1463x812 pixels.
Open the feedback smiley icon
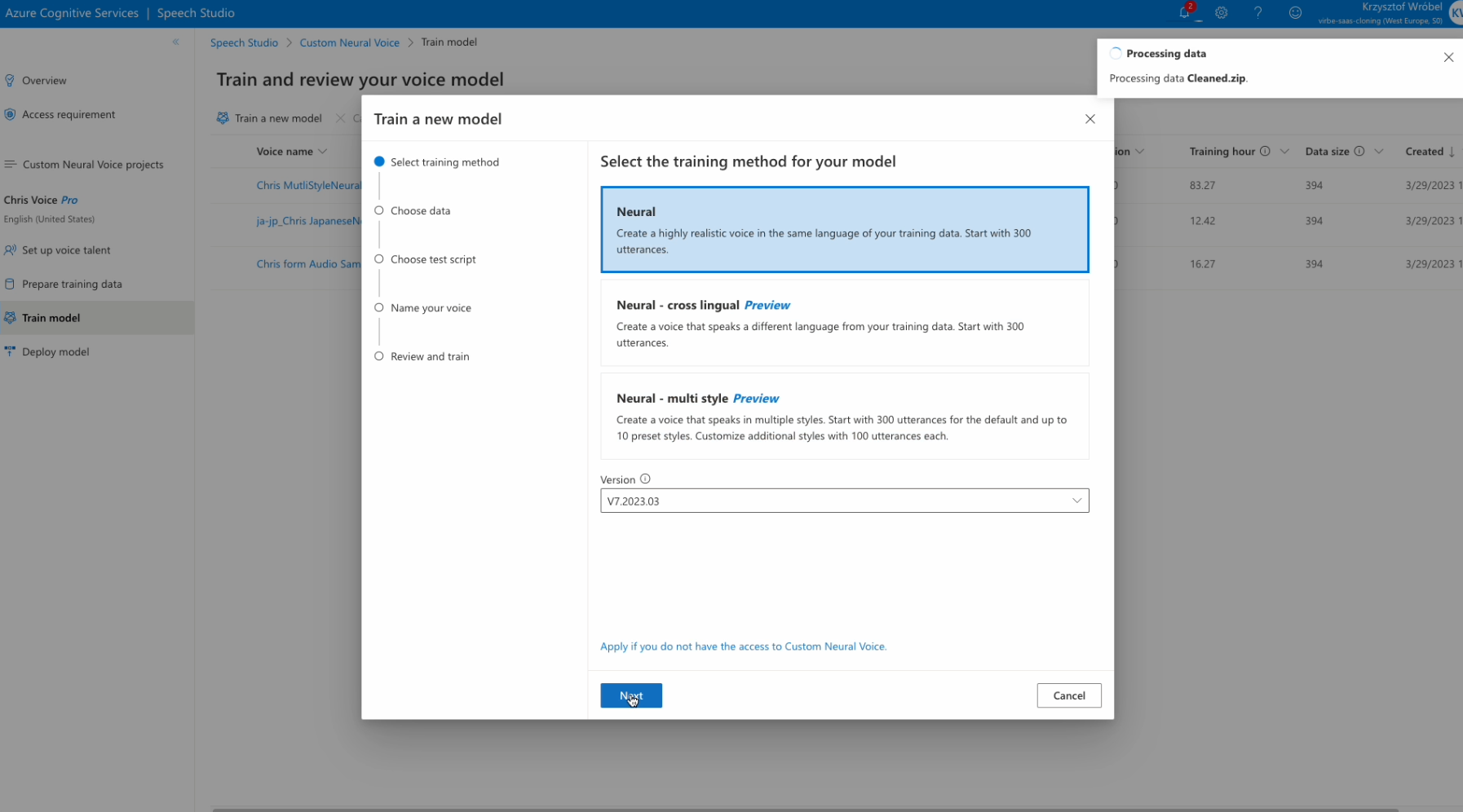(1295, 13)
